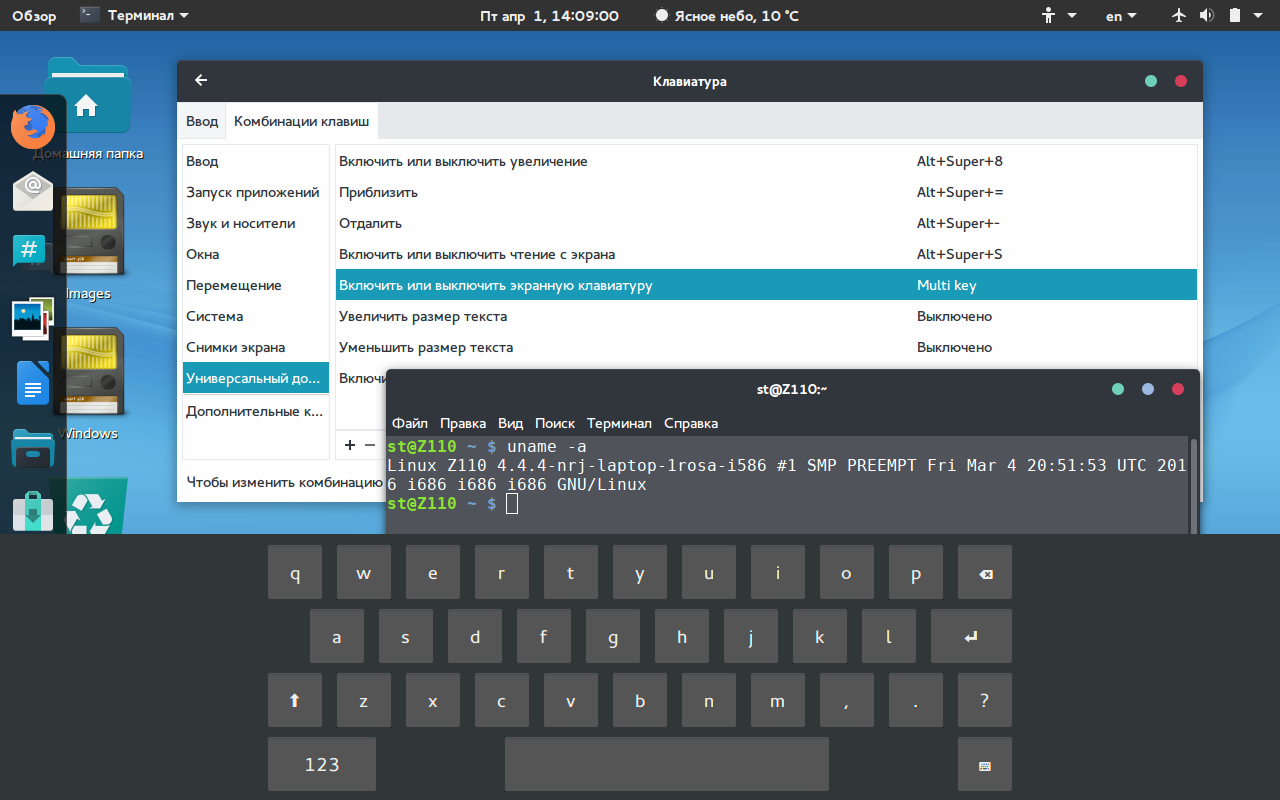Open the clock and calendar panel
This screenshot has width=1280, height=800.
(549, 15)
